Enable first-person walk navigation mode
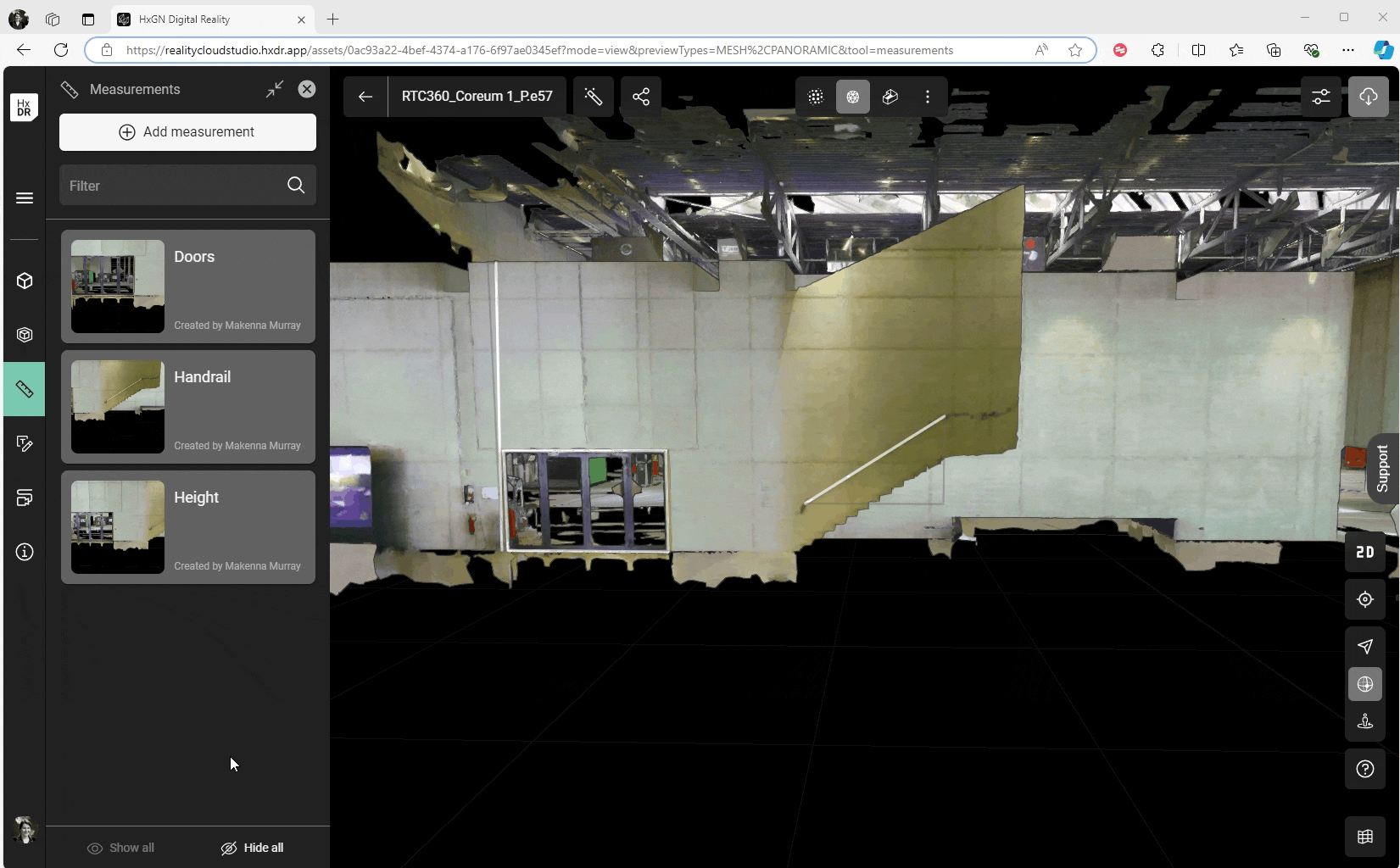This screenshot has height=868, width=1400. coord(1364,721)
